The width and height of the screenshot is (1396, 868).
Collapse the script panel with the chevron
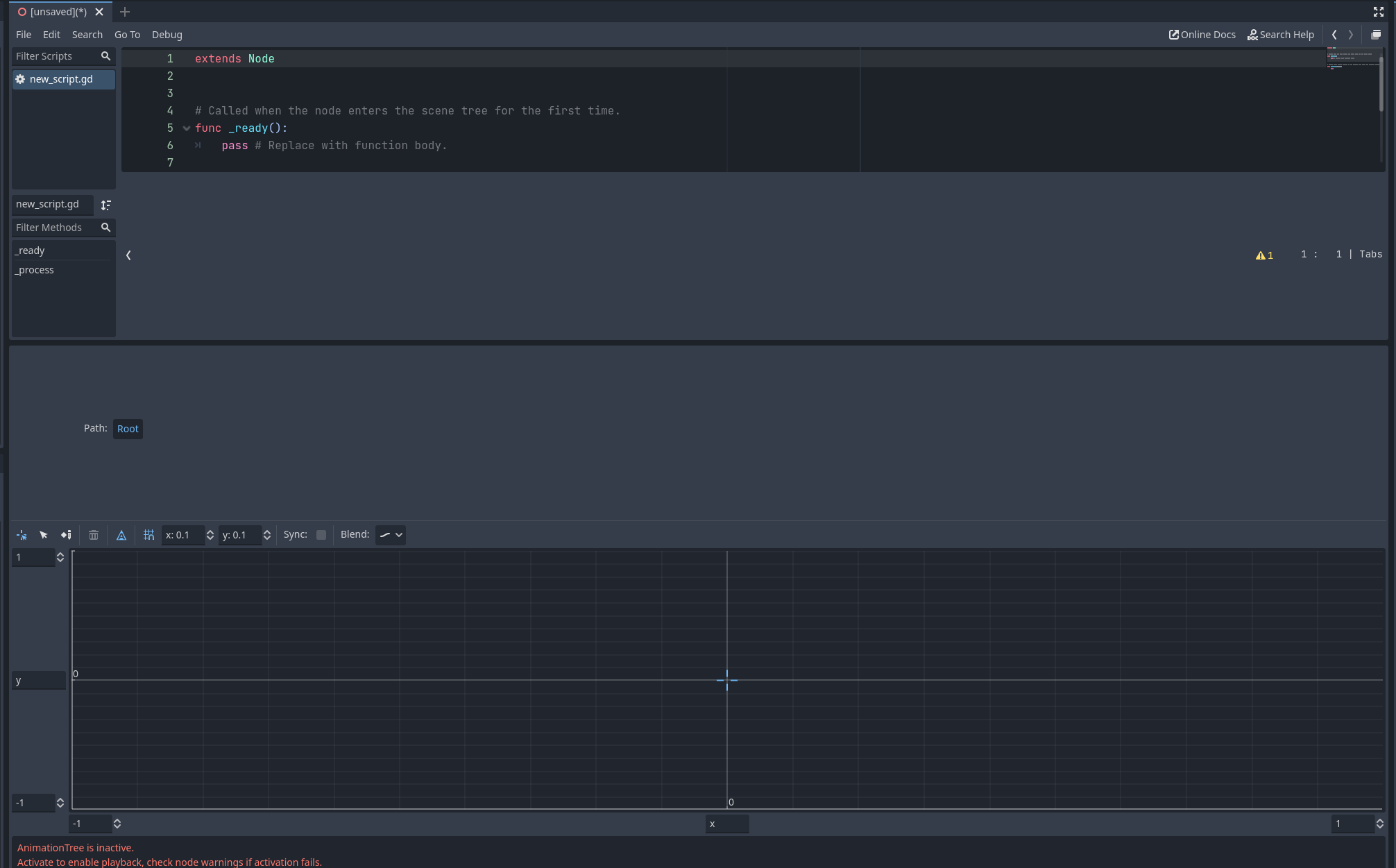coord(128,255)
